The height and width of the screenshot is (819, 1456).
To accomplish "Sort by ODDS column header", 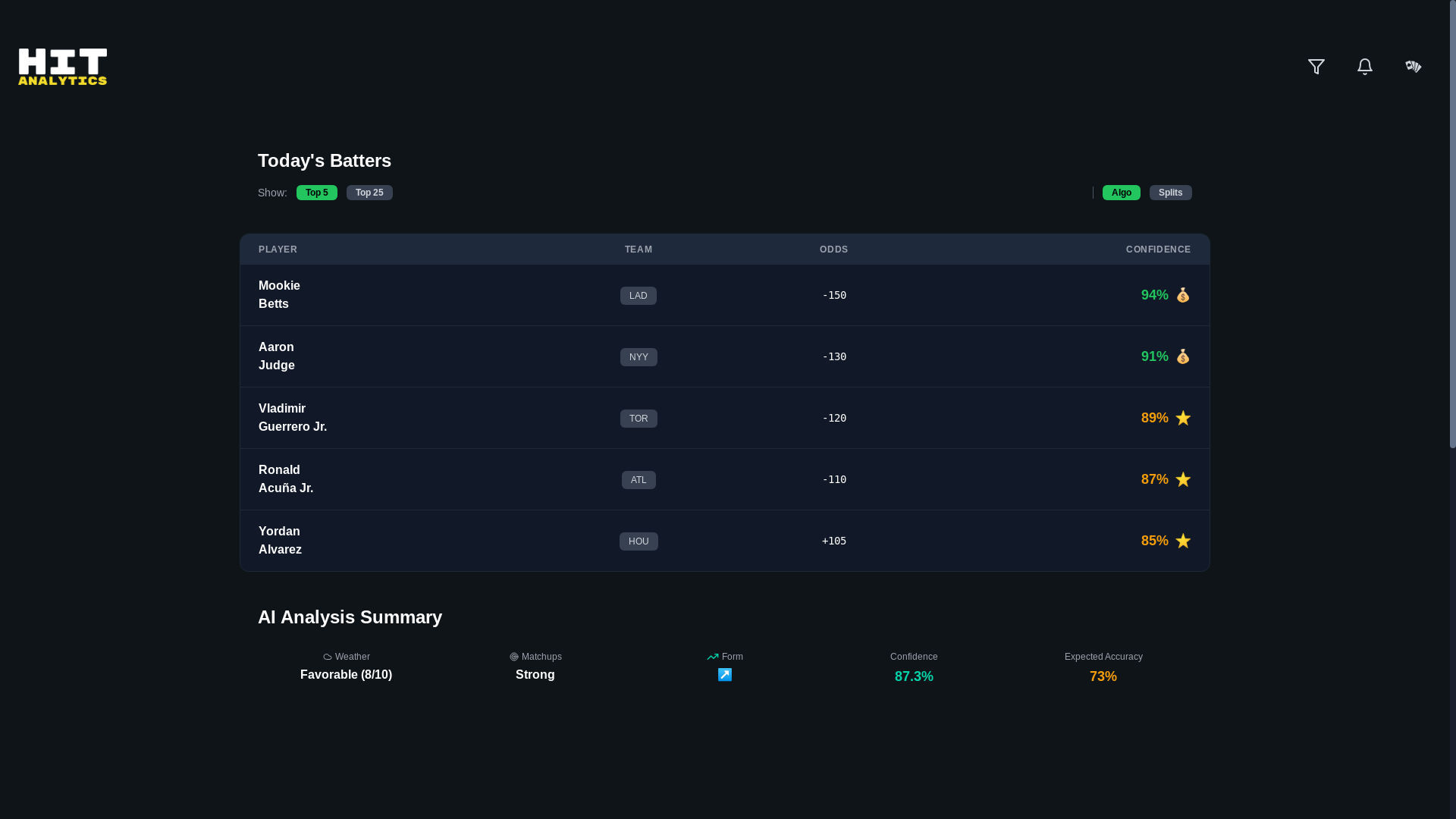I will click(x=834, y=249).
